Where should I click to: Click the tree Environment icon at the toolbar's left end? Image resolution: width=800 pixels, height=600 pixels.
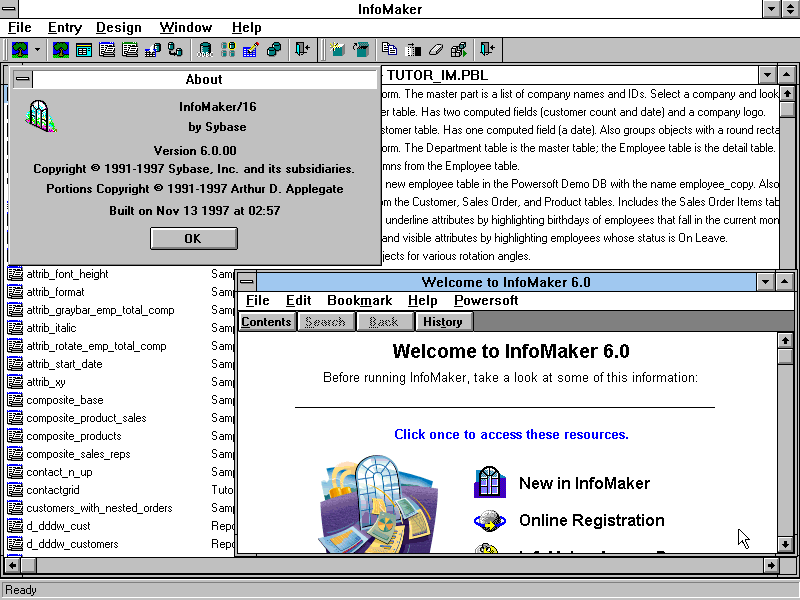coord(20,49)
